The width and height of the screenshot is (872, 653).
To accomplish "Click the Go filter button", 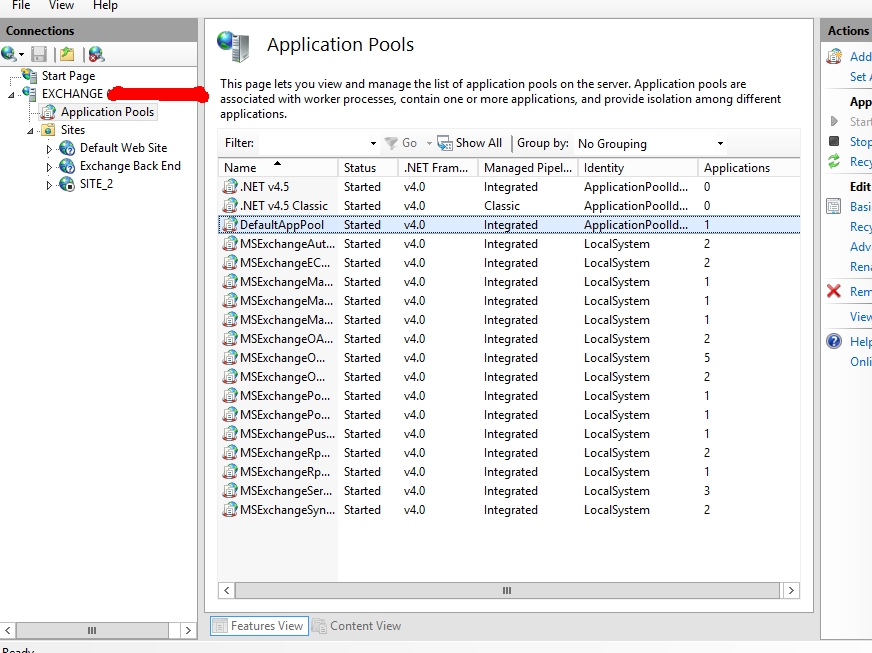I will coord(402,144).
